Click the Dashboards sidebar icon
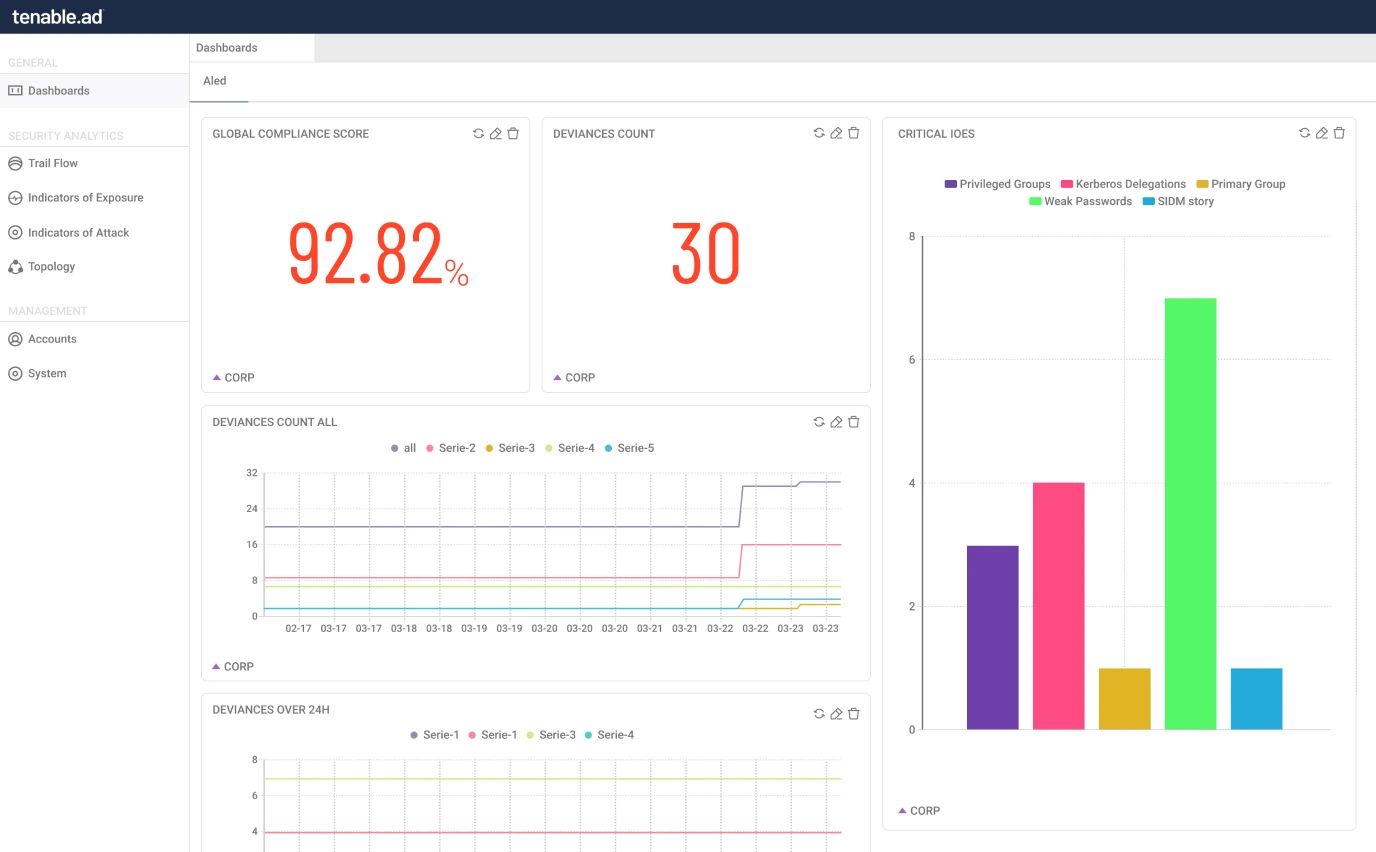 (x=15, y=91)
